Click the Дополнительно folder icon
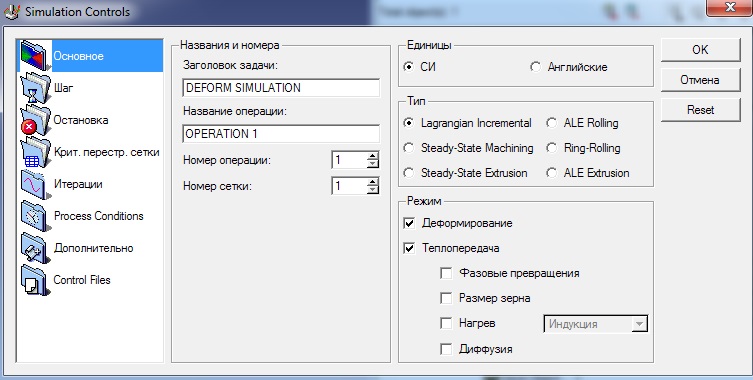 tap(35, 248)
